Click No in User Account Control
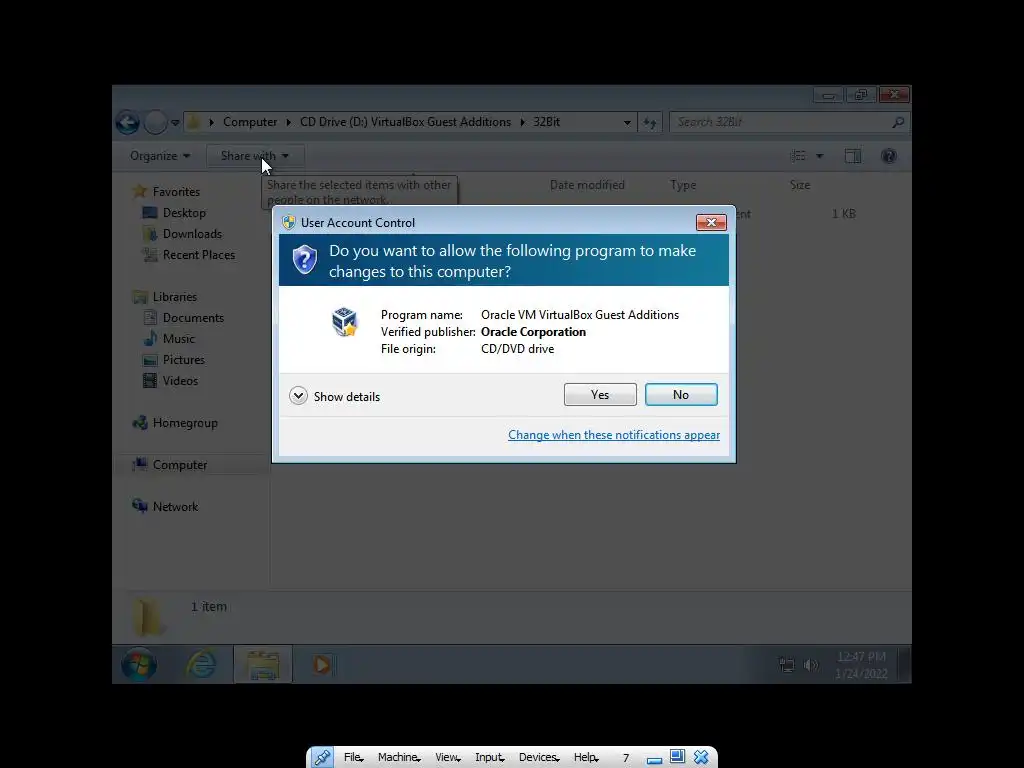The width and height of the screenshot is (1024, 768). tap(681, 394)
